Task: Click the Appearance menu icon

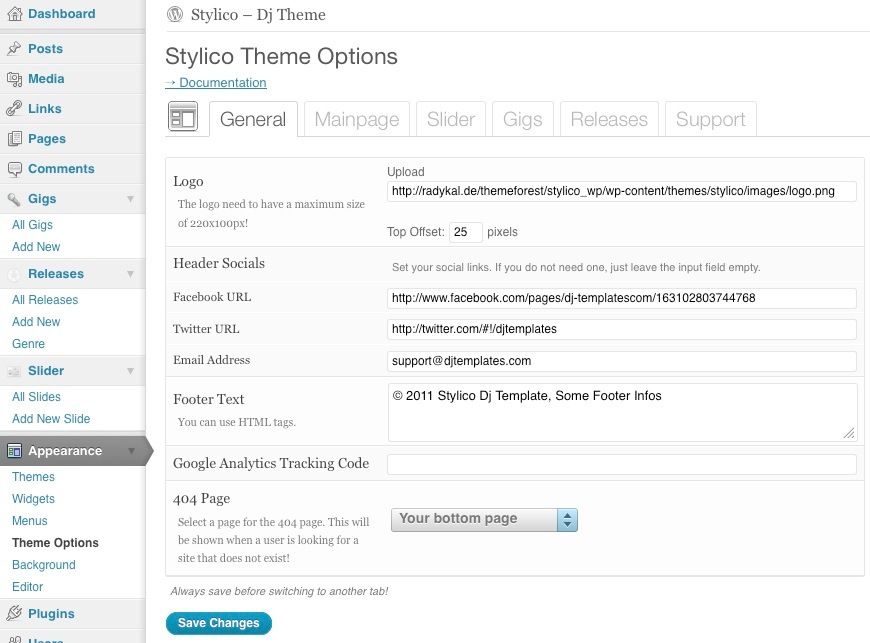Action: coord(14,451)
